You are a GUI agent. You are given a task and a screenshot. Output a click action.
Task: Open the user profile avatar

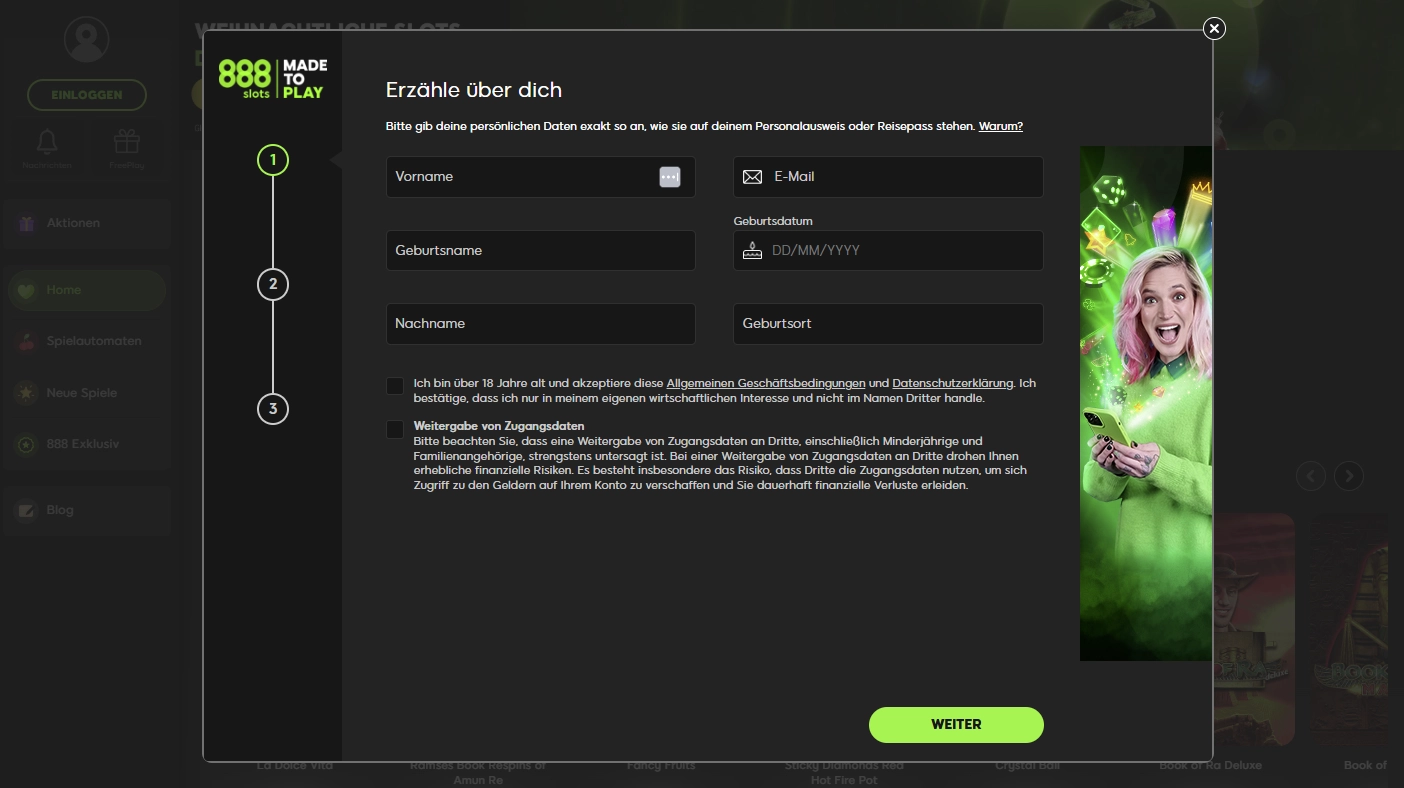(87, 39)
